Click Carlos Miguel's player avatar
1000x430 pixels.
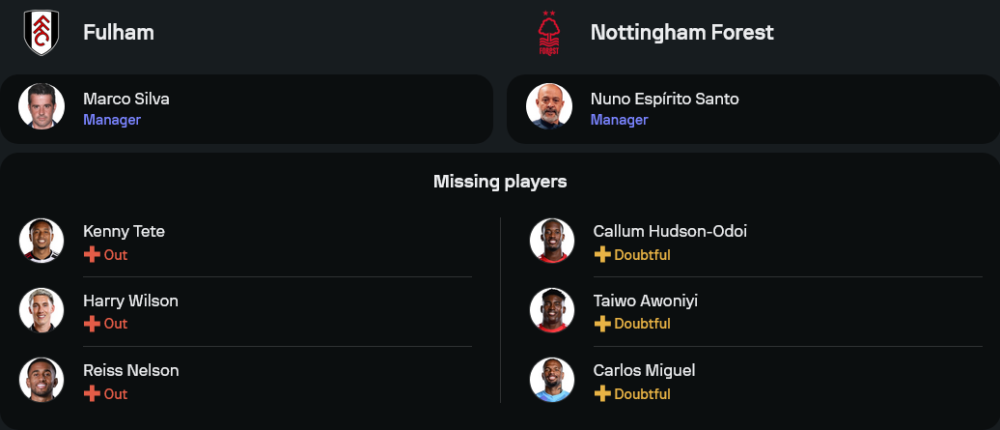552,380
